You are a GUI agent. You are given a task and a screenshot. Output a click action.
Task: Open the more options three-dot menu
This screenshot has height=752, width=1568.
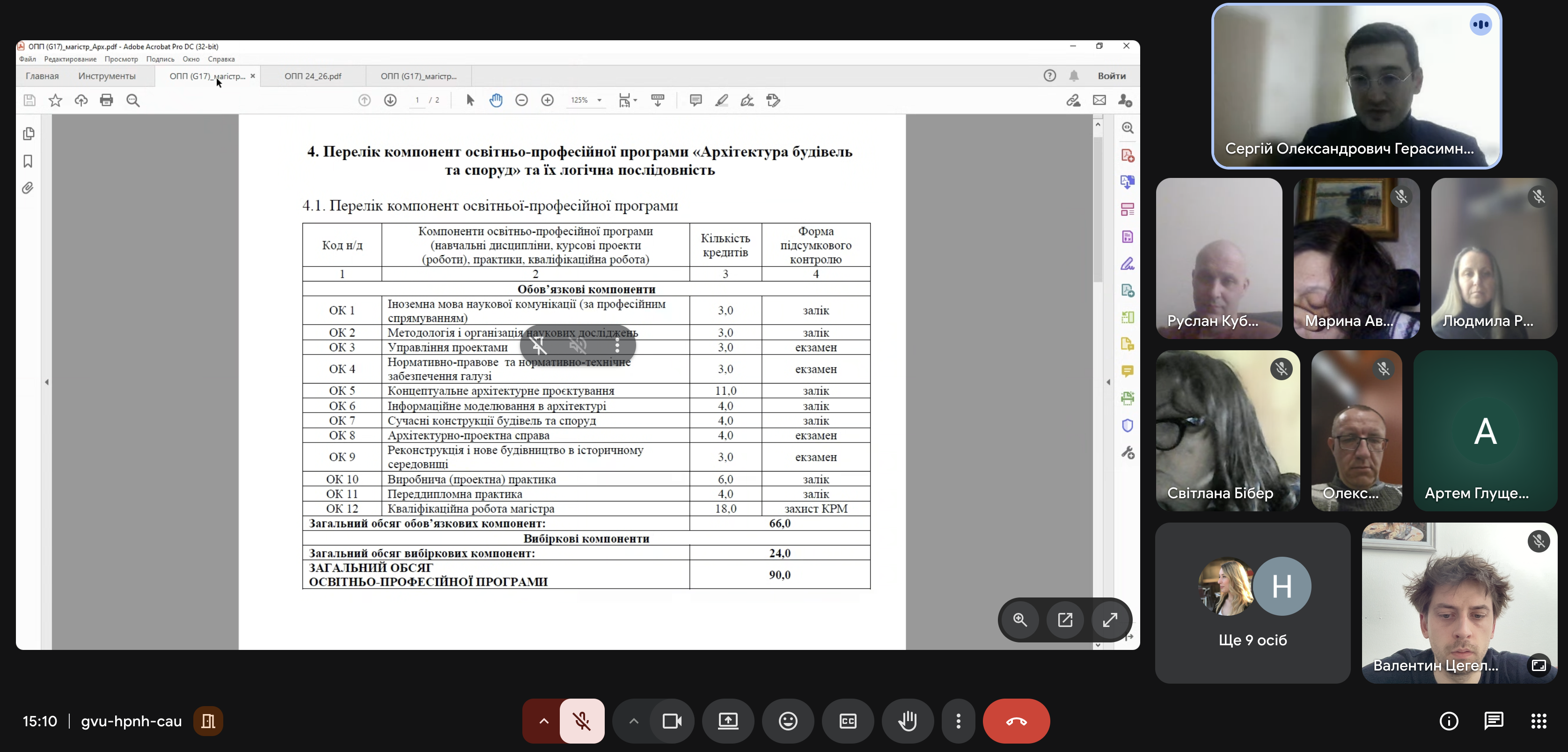click(958, 721)
